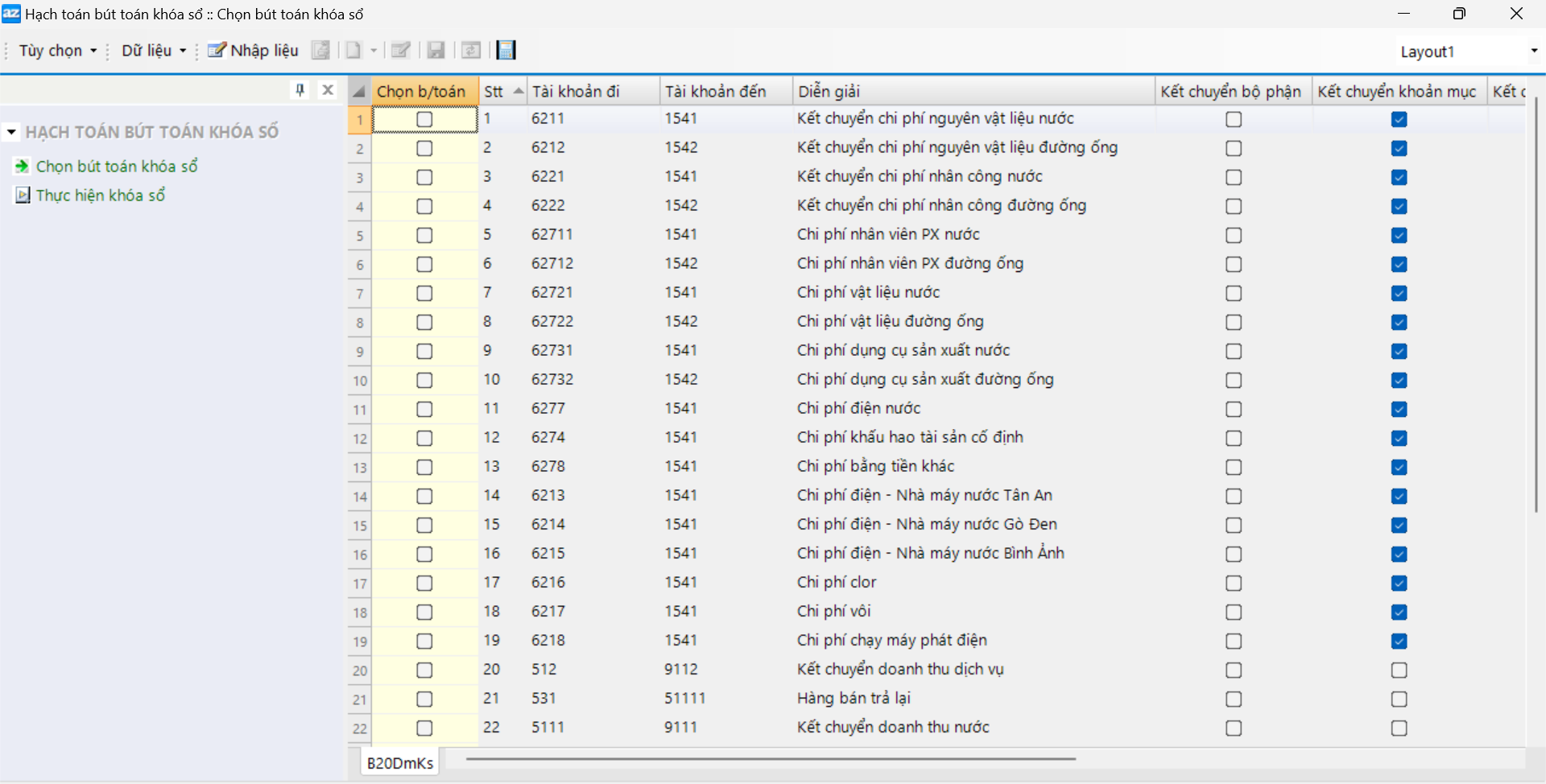Click the new document toolbar icon
The height and width of the screenshot is (784, 1546).
pyautogui.click(x=353, y=51)
